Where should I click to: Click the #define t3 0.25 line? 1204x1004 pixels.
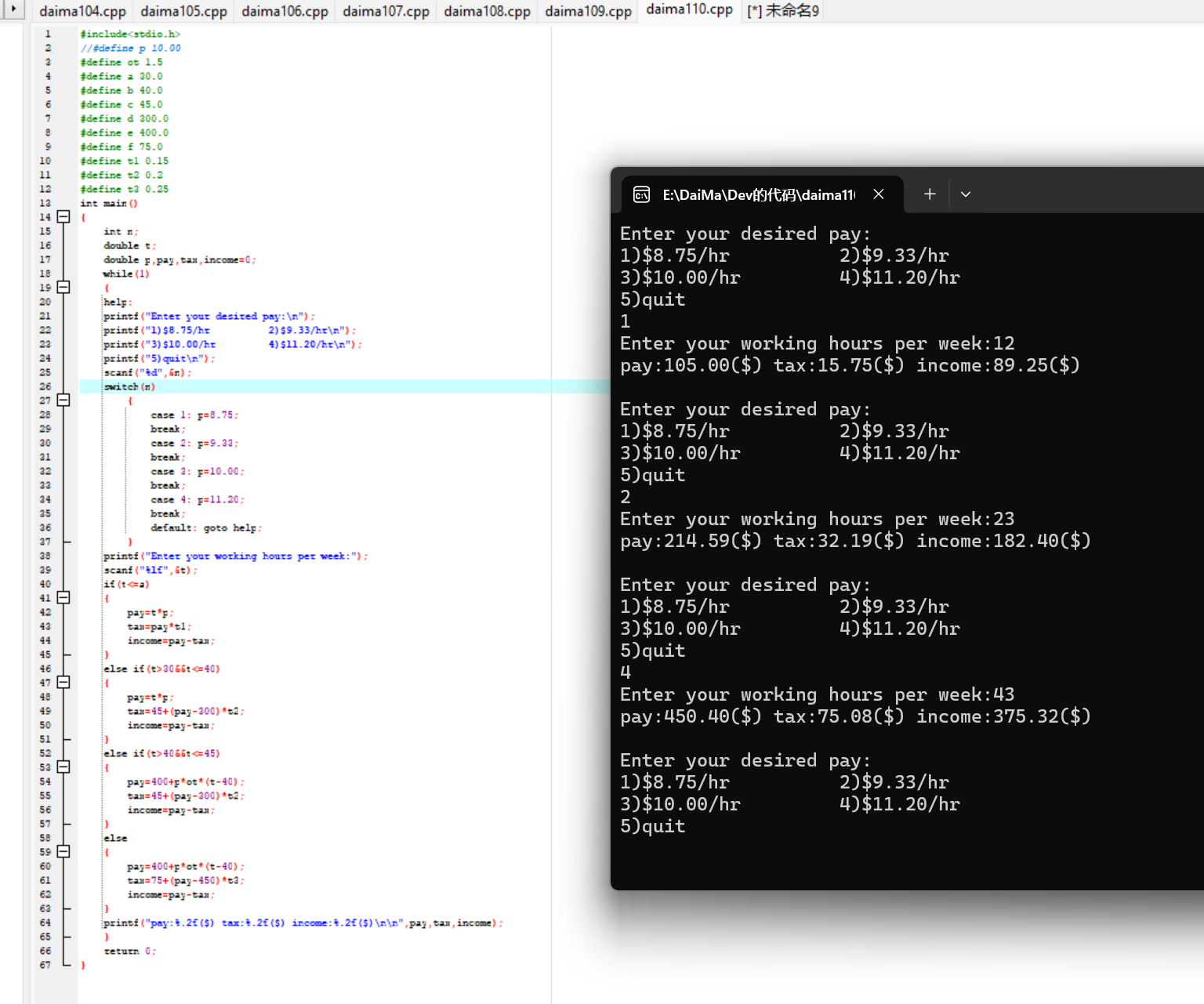click(x=124, y=189)
